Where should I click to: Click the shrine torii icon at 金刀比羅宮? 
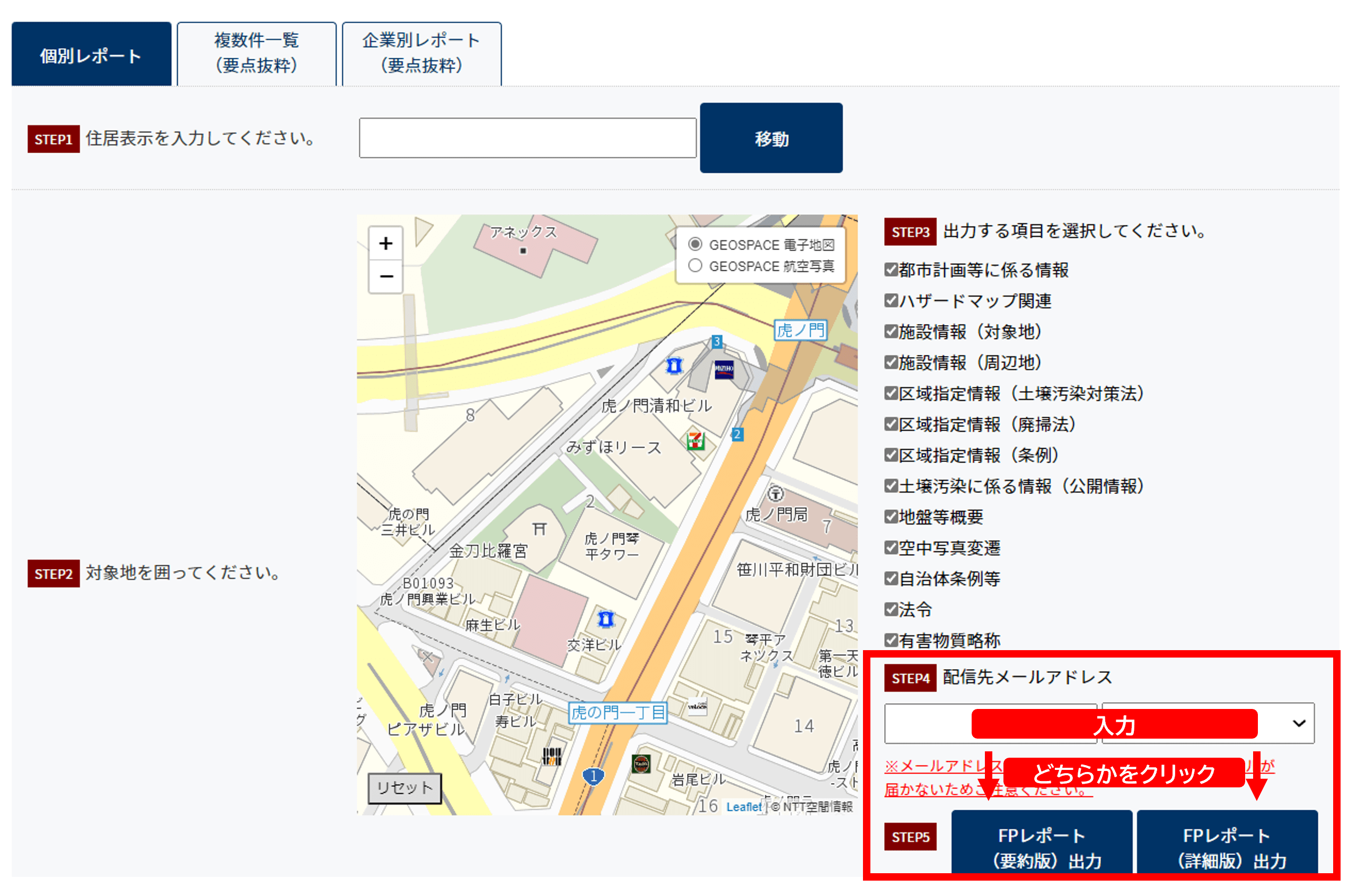(x=539, y=529)
